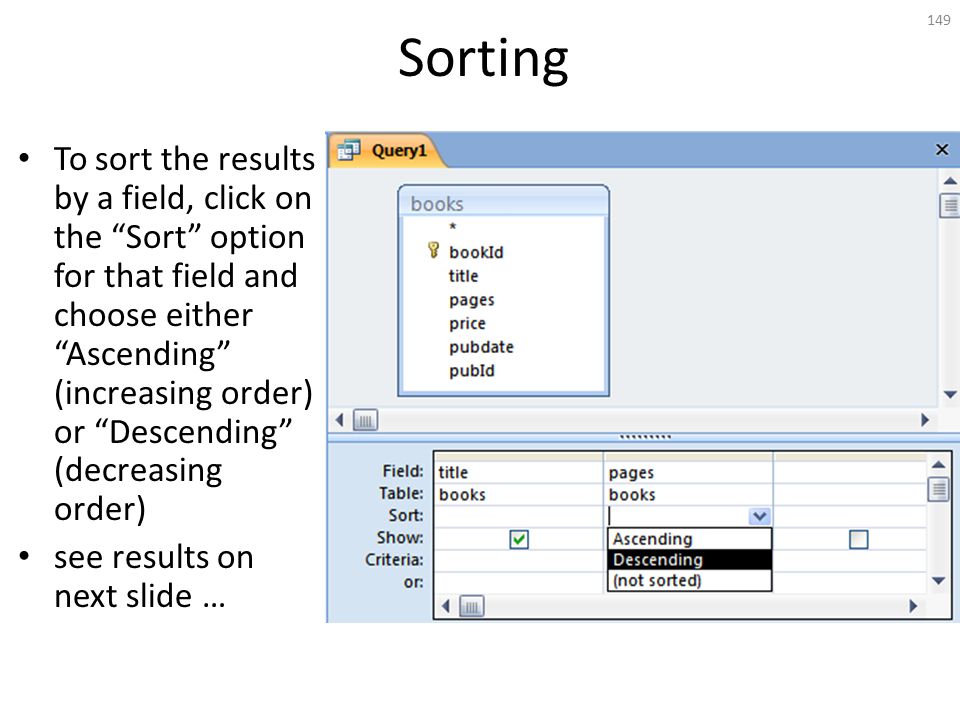Click the Query1 tab icon
Image resolution: width=960 pixels, height=720 pixels.
(348, 150)
